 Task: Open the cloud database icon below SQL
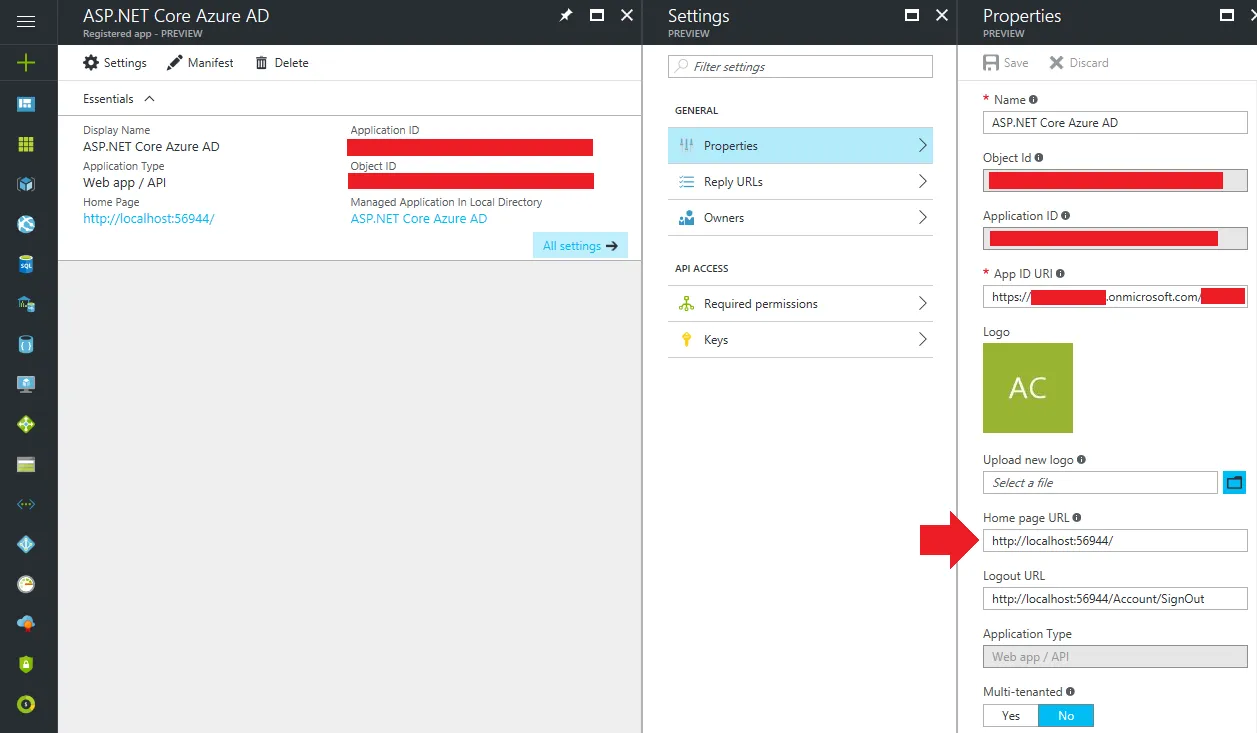[26, 304]
